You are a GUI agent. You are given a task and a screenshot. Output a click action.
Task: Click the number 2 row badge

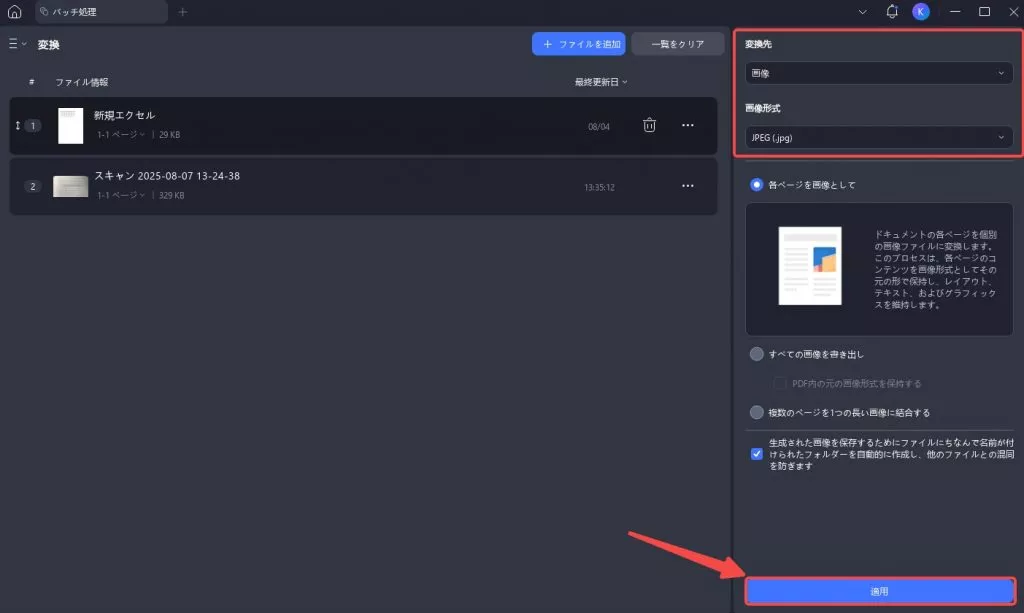point(33,187)
